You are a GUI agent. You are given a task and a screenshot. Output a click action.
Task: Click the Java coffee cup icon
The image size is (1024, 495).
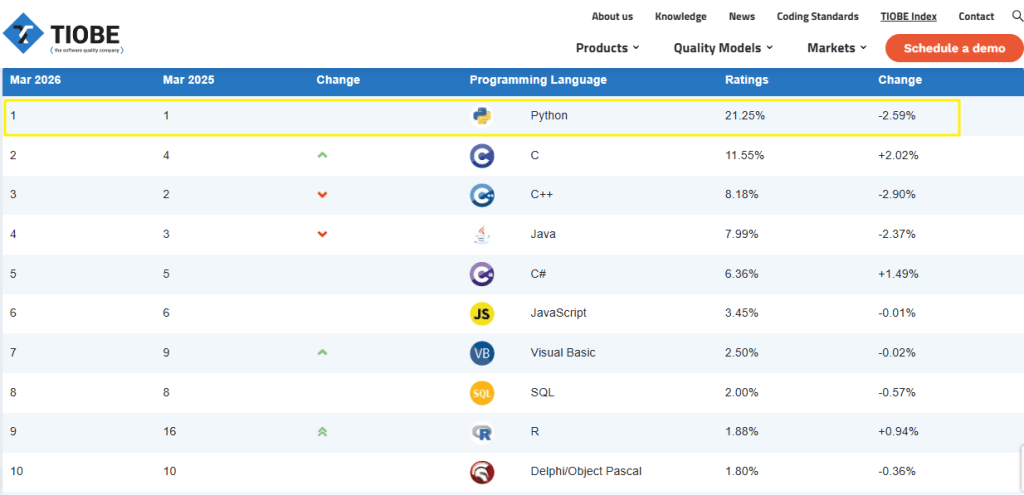coord(482,235)
